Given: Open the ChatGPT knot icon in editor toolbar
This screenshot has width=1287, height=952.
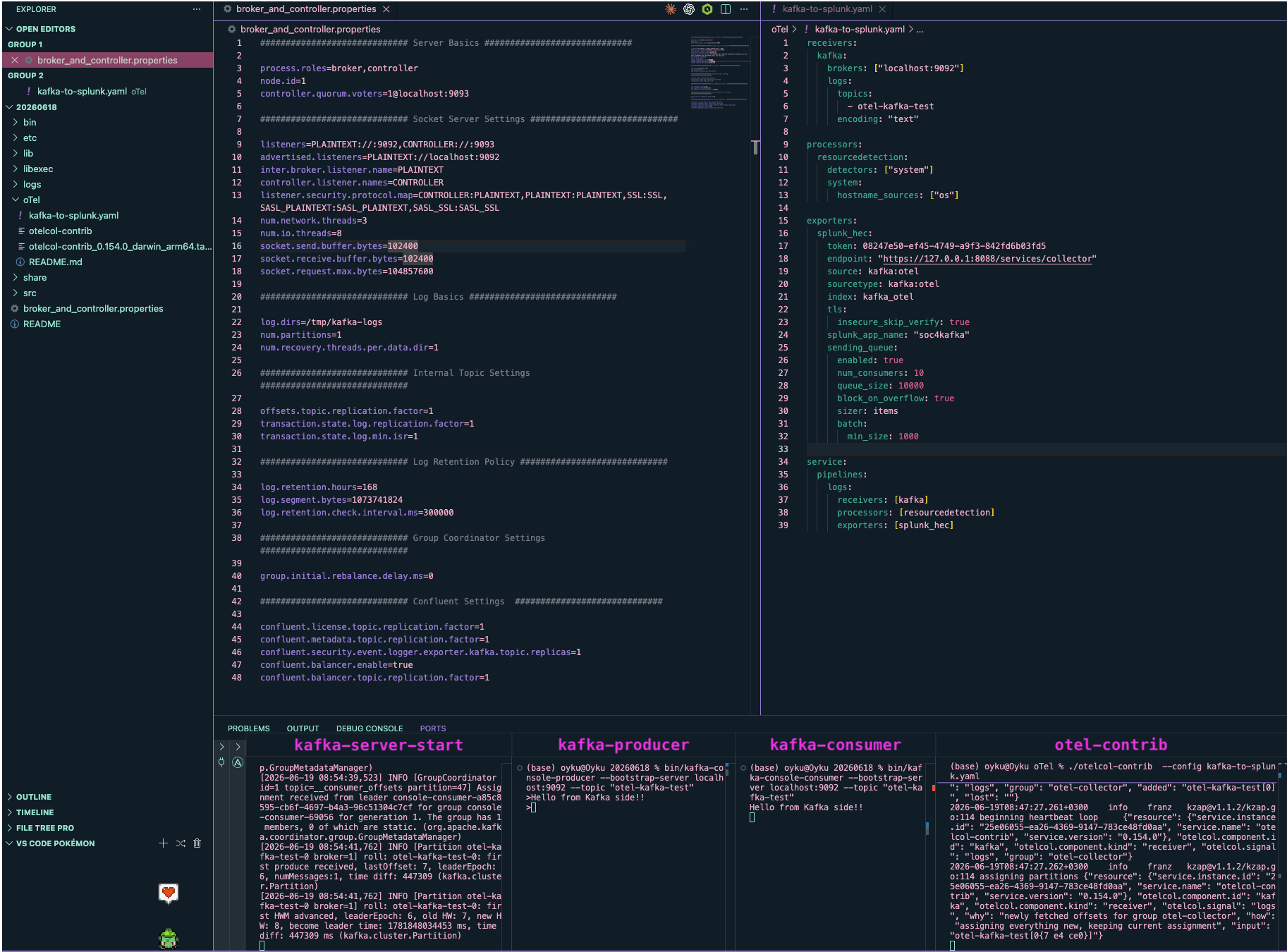Looking at the screenshot, I should pos(689,9).
